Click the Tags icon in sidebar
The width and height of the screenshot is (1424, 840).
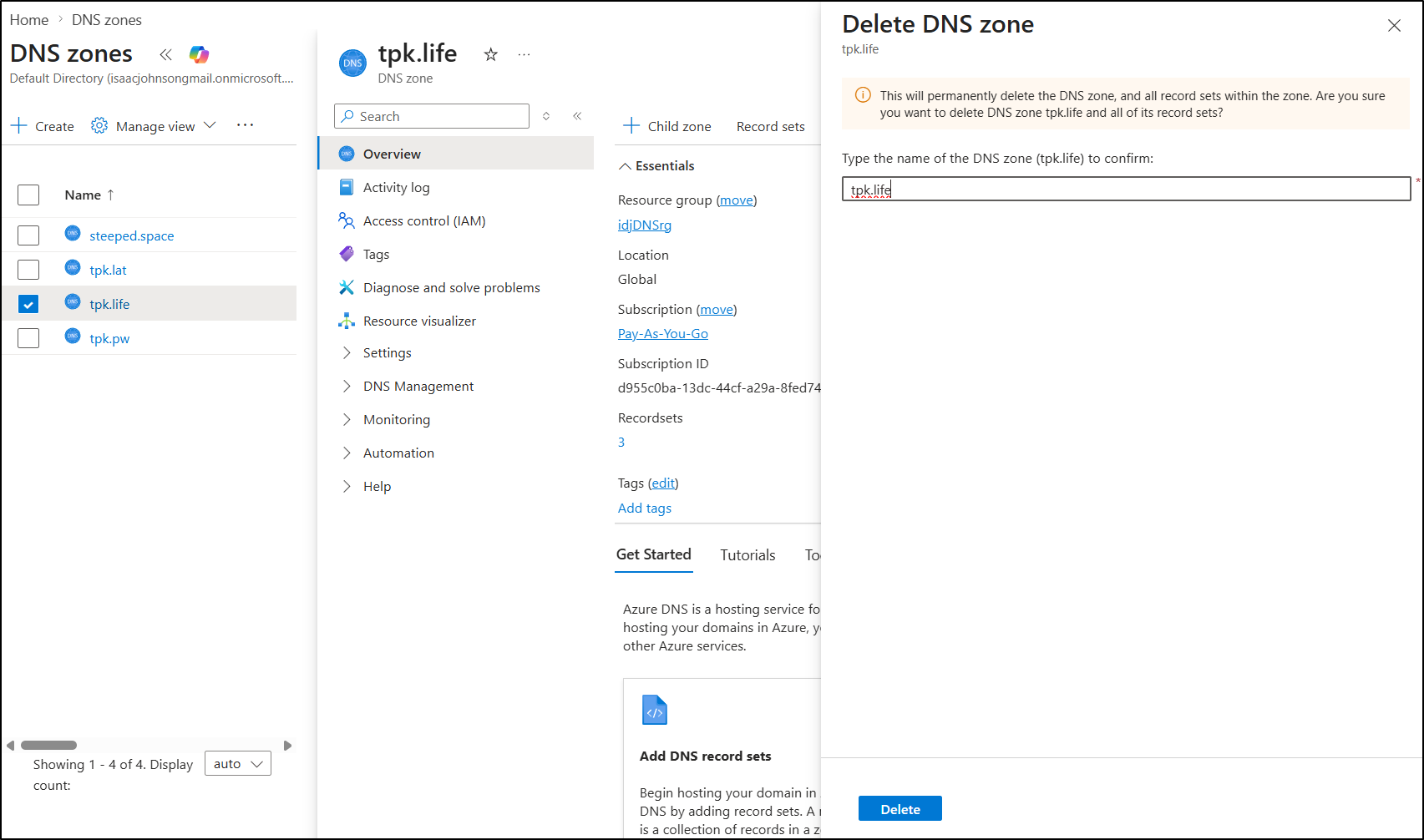coord(347,254)
